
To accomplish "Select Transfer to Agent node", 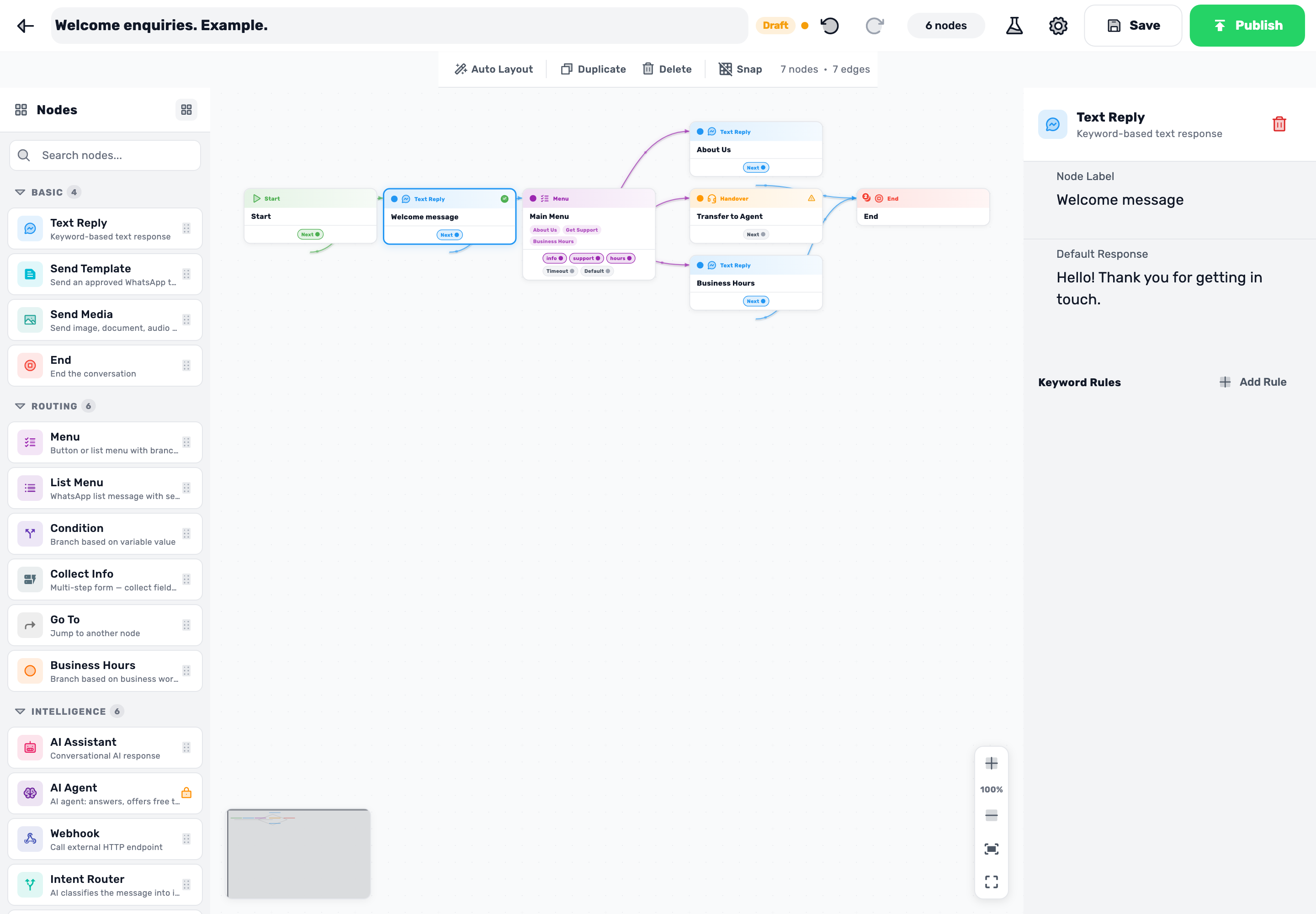I will coord(756,216).
